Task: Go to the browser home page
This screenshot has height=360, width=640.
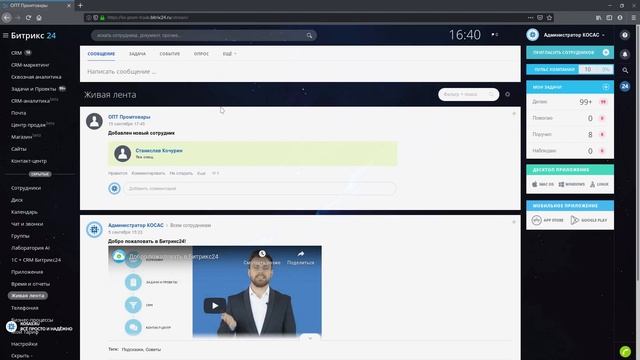Action: [x=39, y=18]
